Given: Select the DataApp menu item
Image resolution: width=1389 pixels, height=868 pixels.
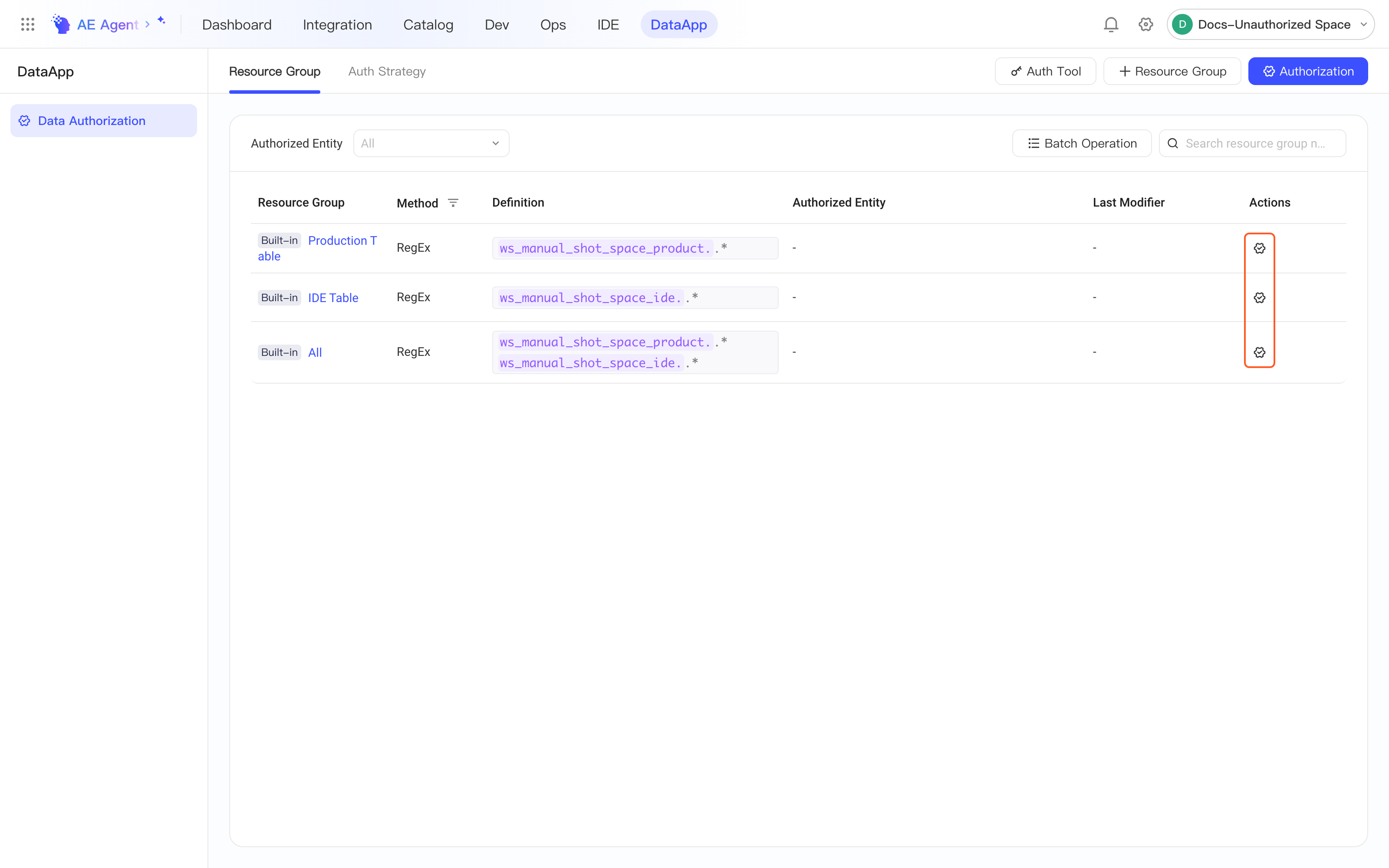Looking at the screenshot, I should pyautogui.click(x=678, y=25).
